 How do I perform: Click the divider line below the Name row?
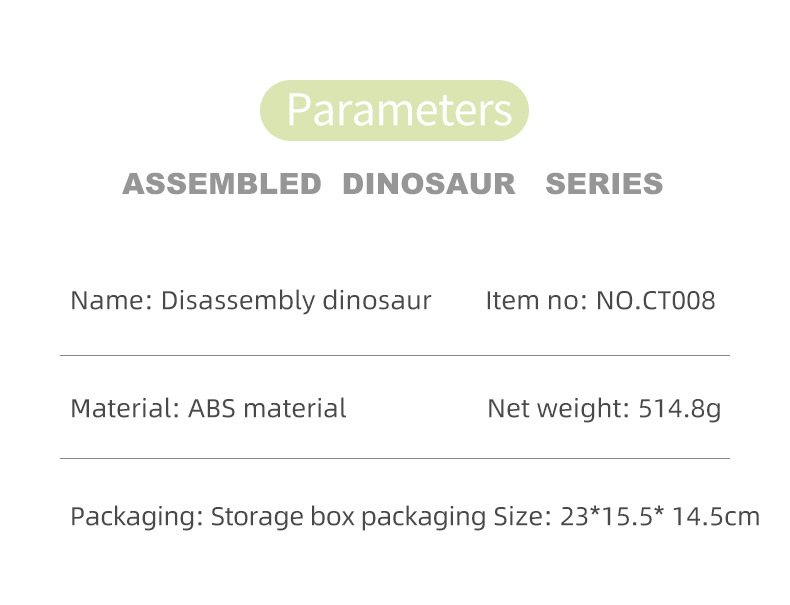coord(394,355)
